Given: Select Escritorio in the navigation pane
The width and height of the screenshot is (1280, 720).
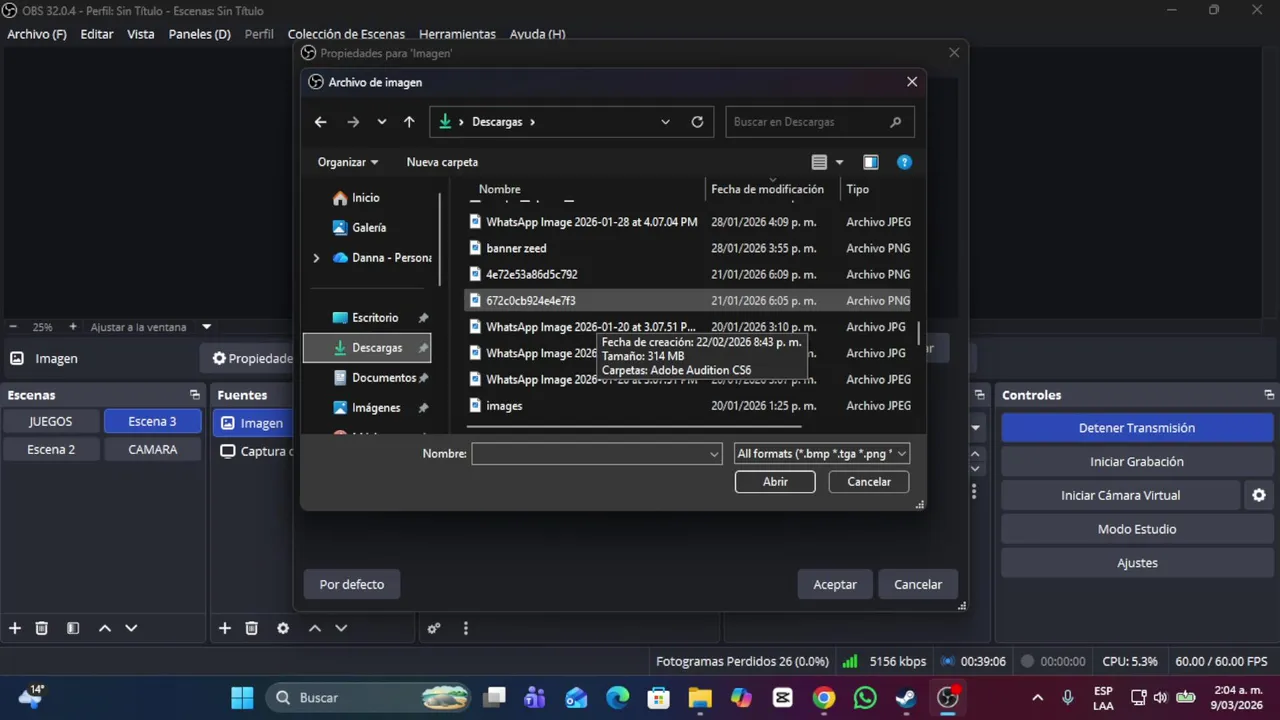Looking at the screenshot, I should pyautogui.click(x=375, y=318).
